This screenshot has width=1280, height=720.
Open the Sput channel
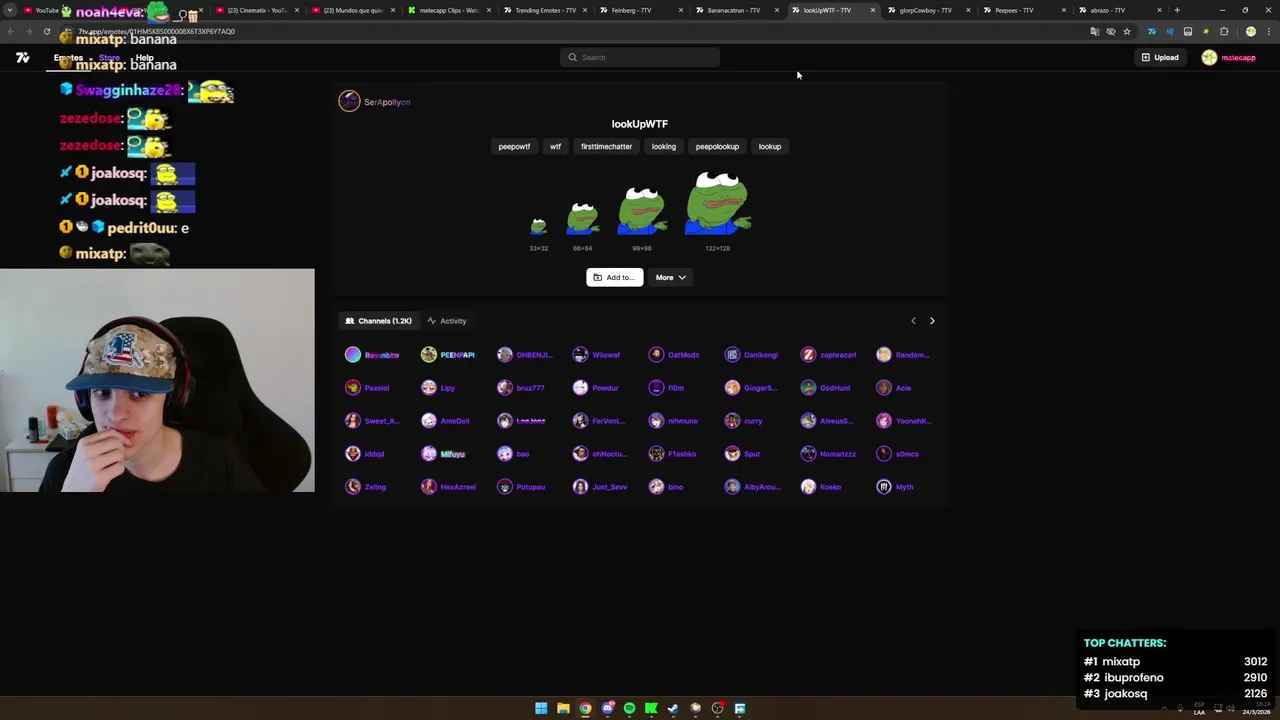pos(742,454)
